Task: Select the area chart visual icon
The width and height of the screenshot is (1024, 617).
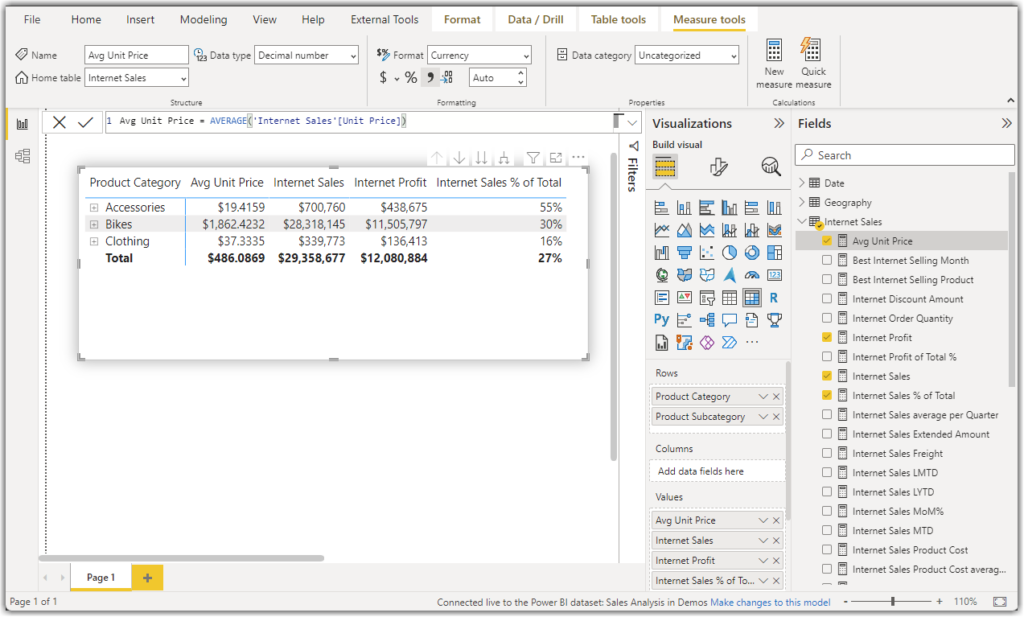Action: pyautogui.click(x=684, y=230)
